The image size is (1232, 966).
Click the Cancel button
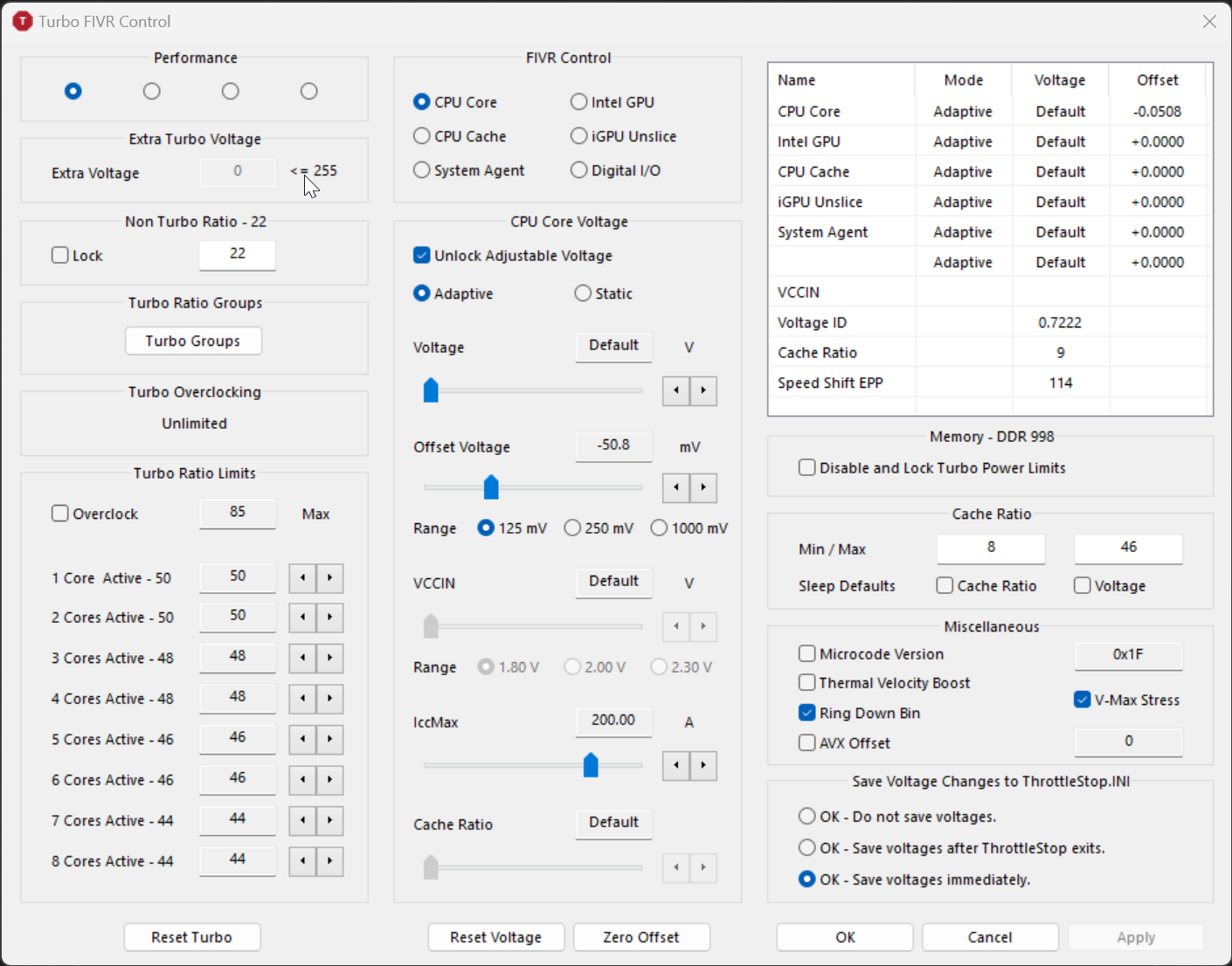click(x=990, y=937)
